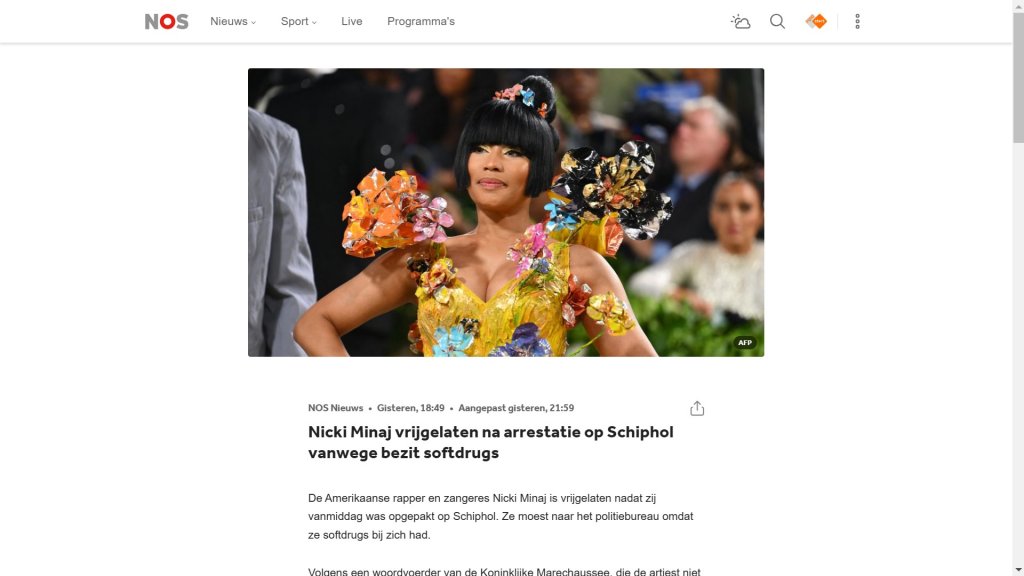Image resolution: width=1024 pixels, height=576 pixels.
Task: Click the AFP photo credit badge
Action: [744, 342]
